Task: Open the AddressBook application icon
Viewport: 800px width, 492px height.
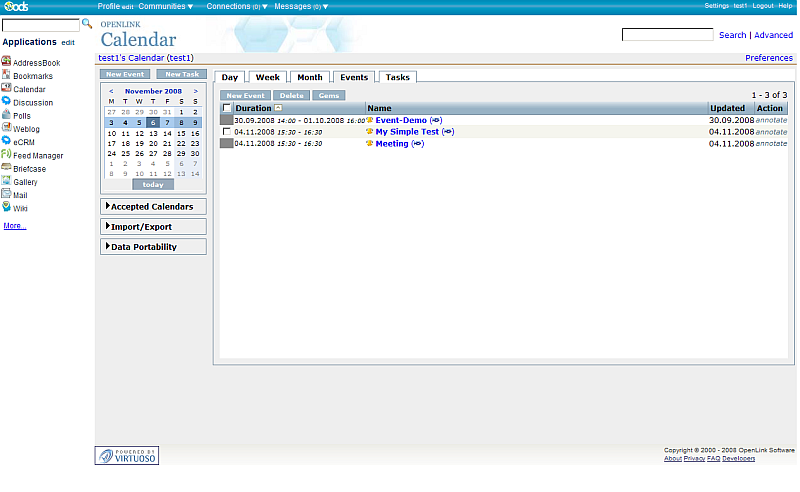Action: click(6, 62)
